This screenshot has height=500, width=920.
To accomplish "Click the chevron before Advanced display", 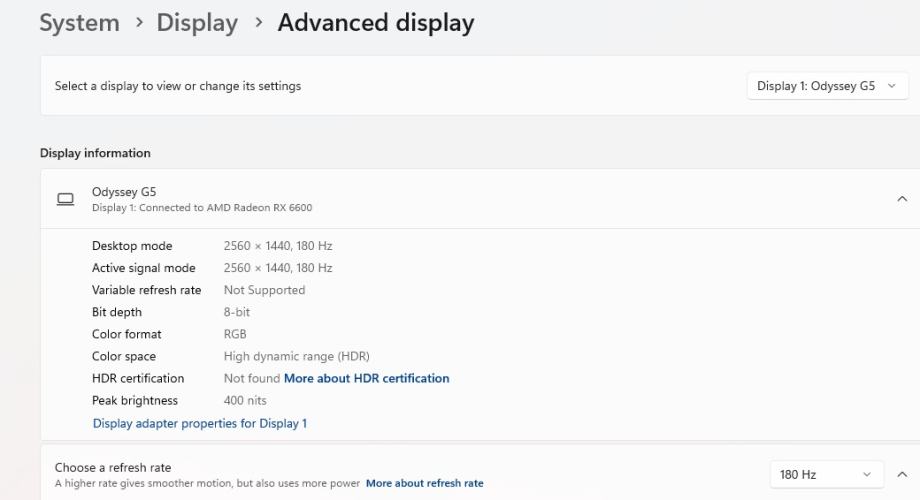I will coord(258,22).
